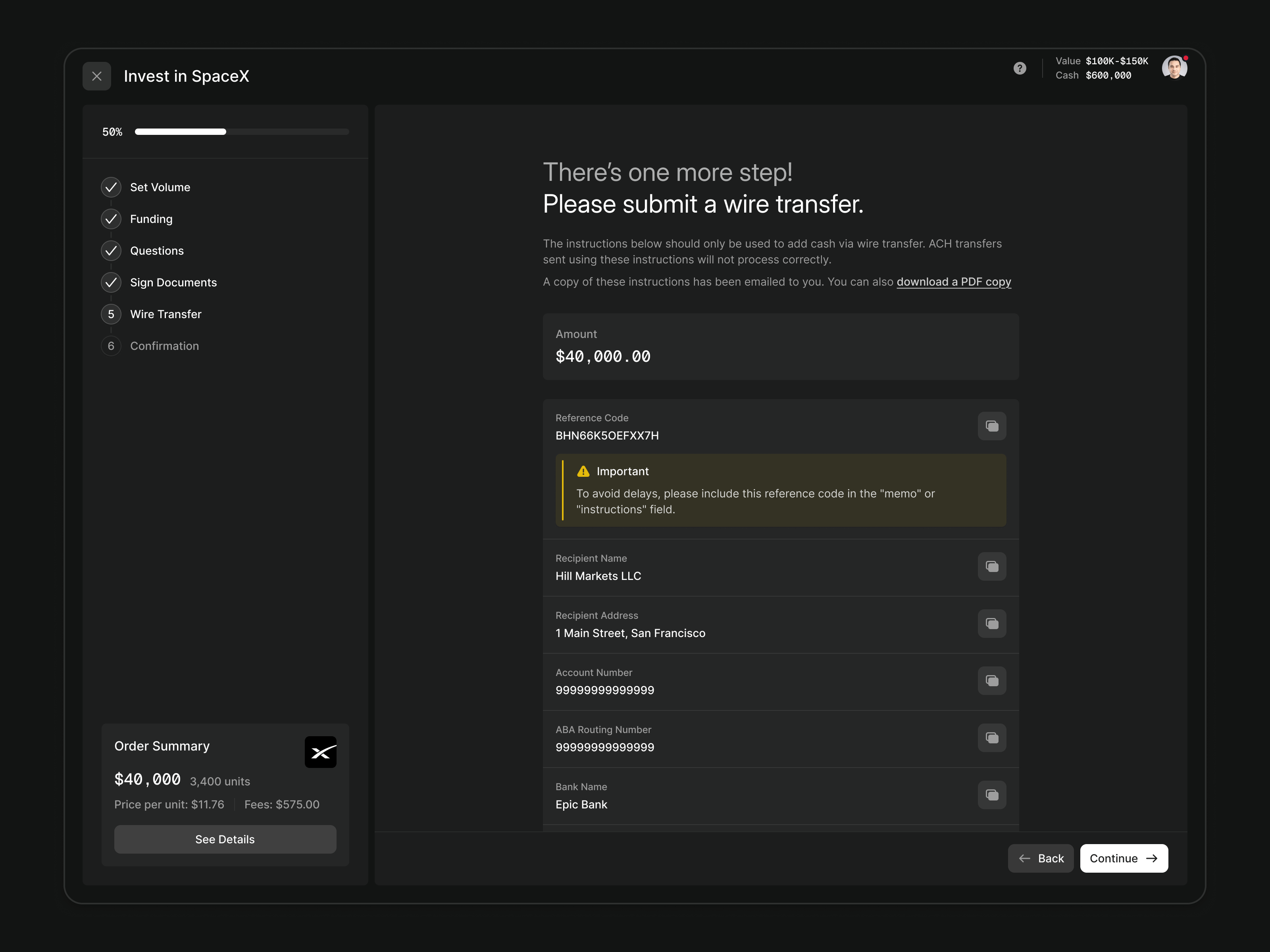Click the 50% progress bar
This screenshot has height=952, width=1270.
coord(241,132)
